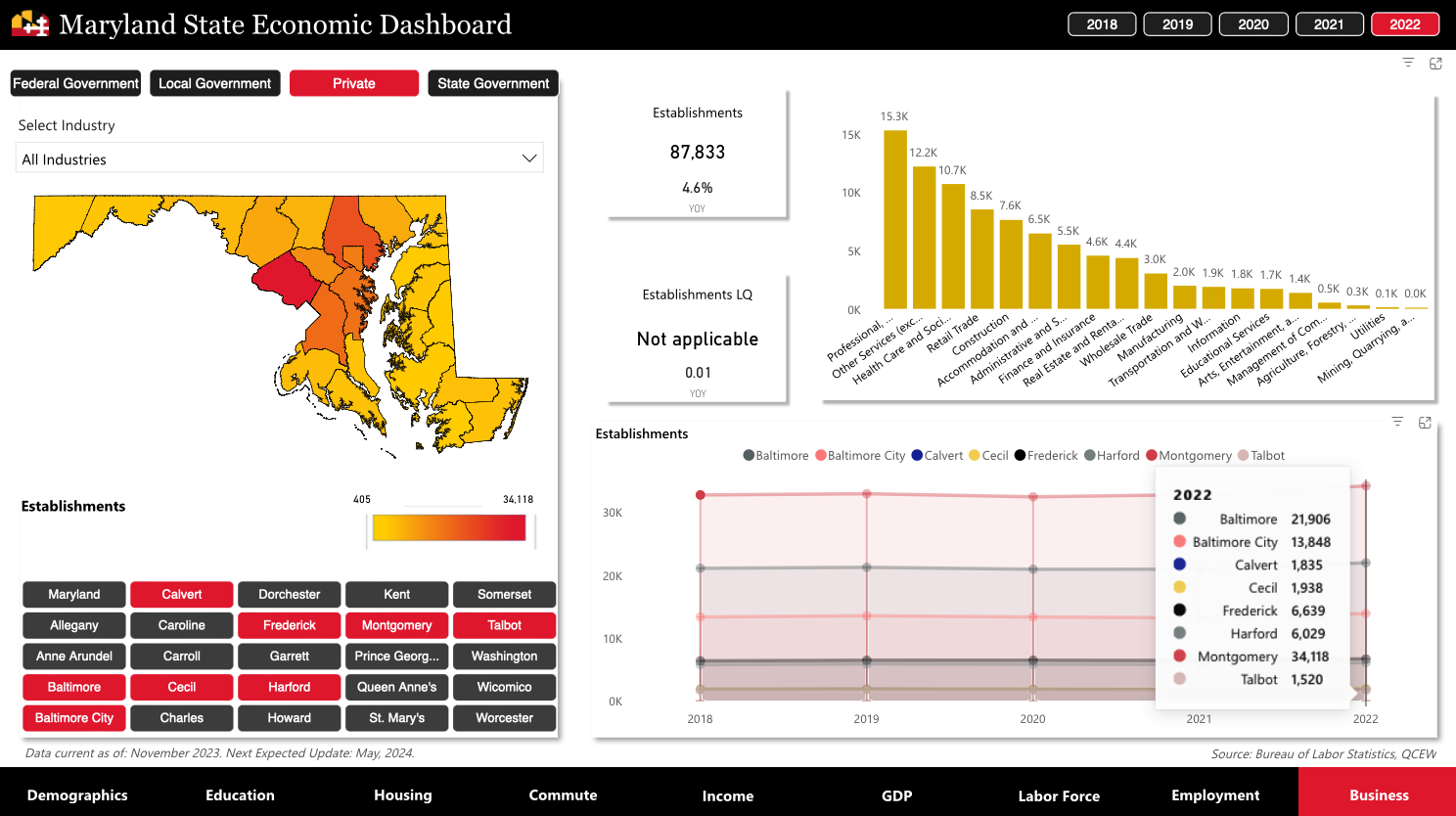Go to the GDP tab

(x=896, y=795)
